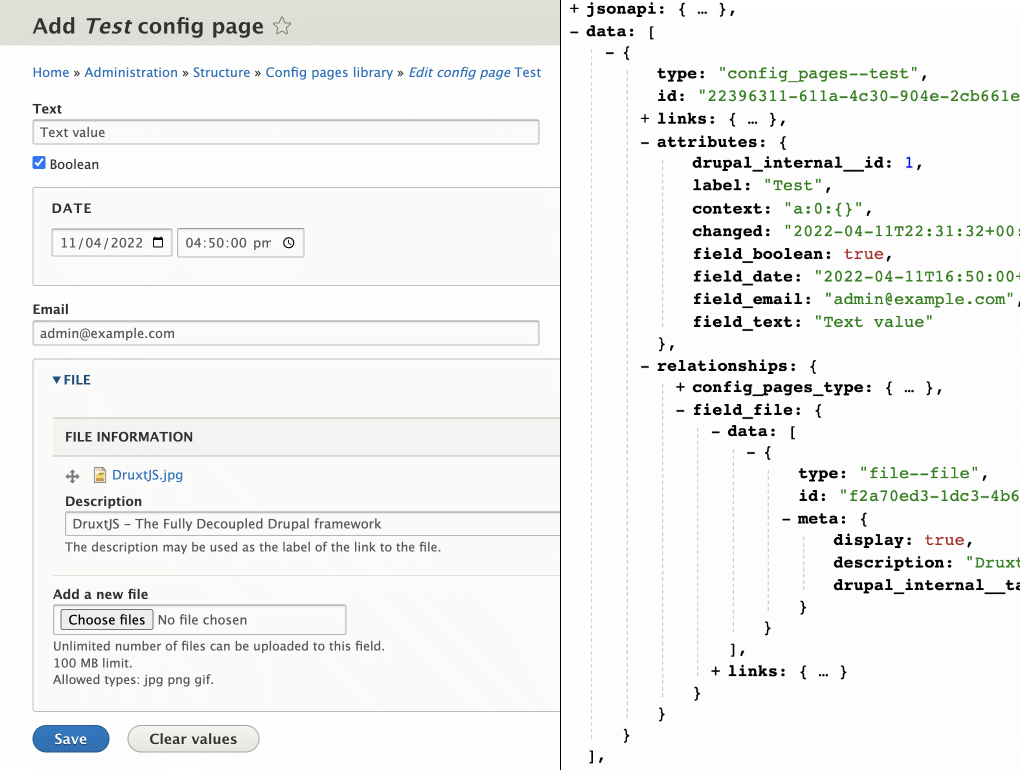Open Administration breadcrumb link
This screenshot has height=770, width=1020.
(131, 72)
